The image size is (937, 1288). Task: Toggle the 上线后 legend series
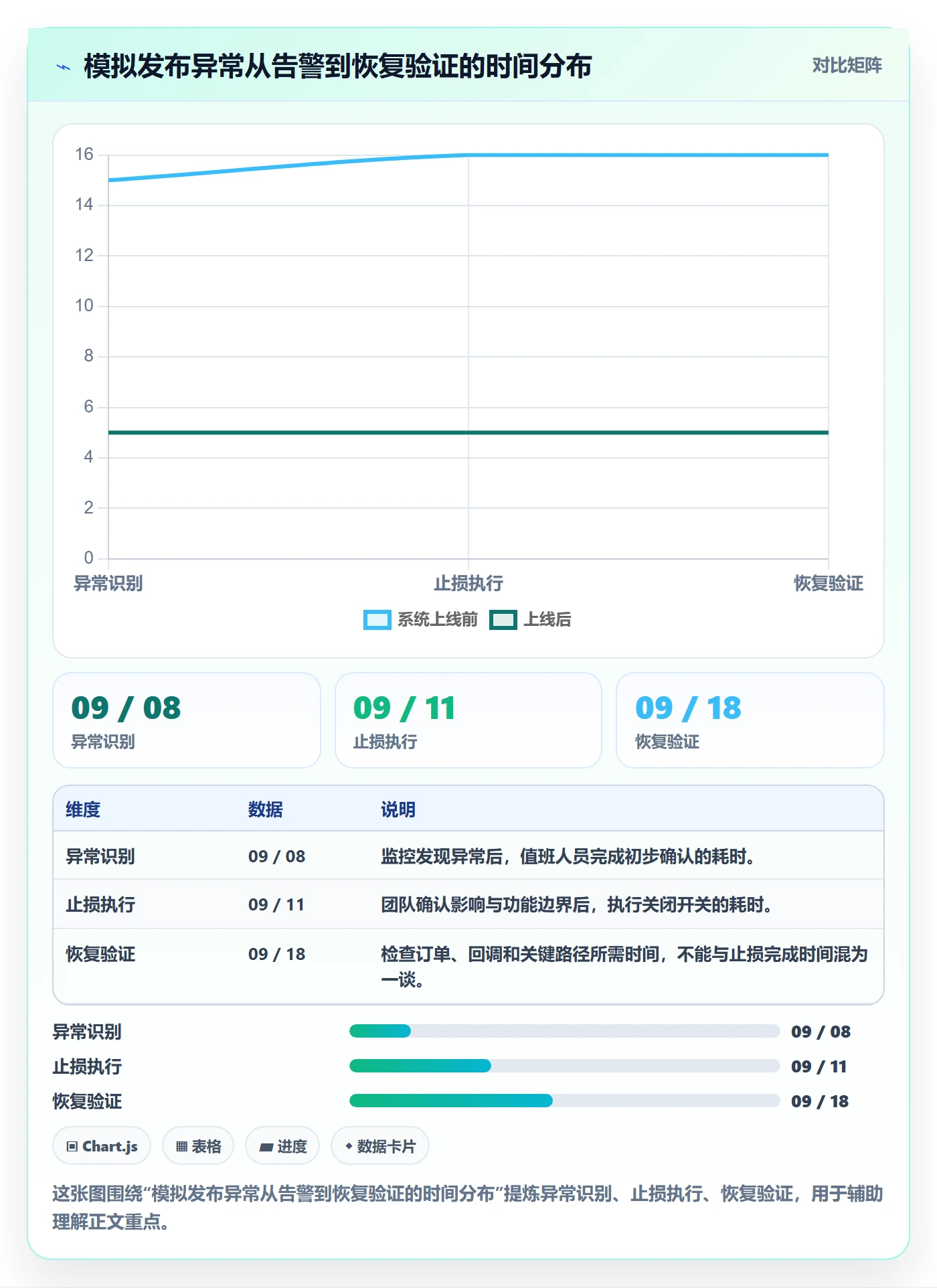coord(530,620)
